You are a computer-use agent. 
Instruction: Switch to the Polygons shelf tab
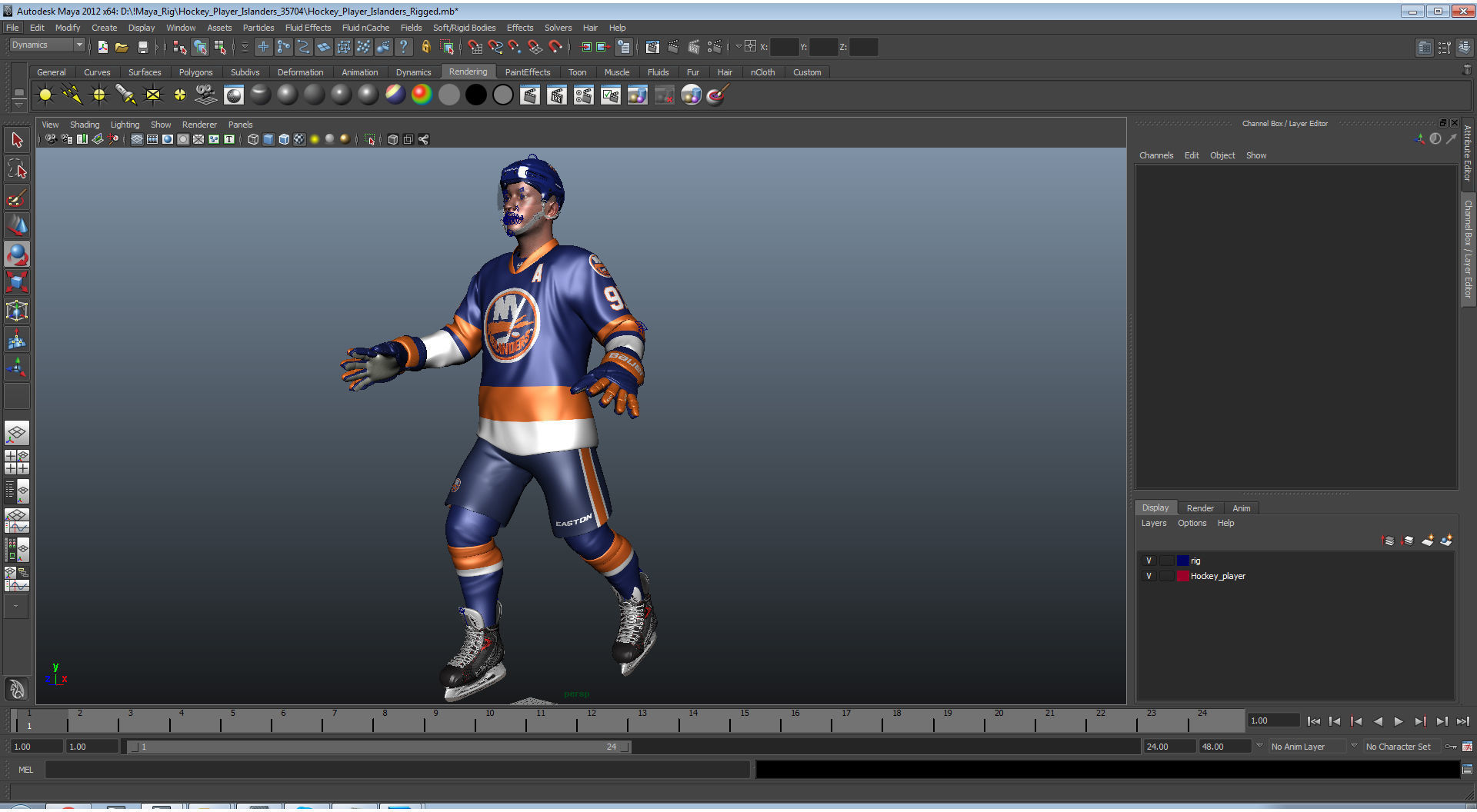tap(195, 72)
